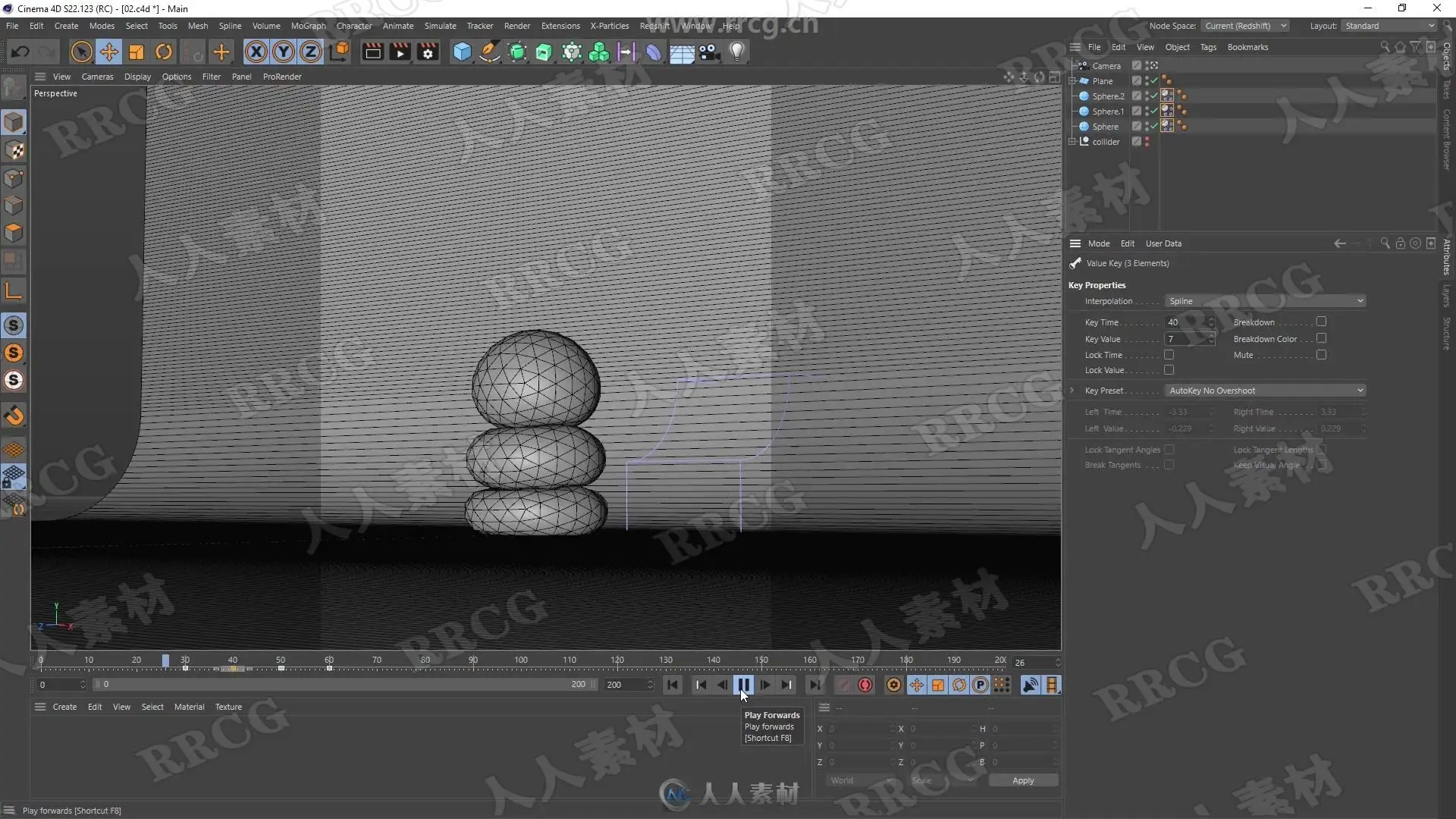
Task: Open the Edit Render Settings icon
Action: (x=428, y=52)
